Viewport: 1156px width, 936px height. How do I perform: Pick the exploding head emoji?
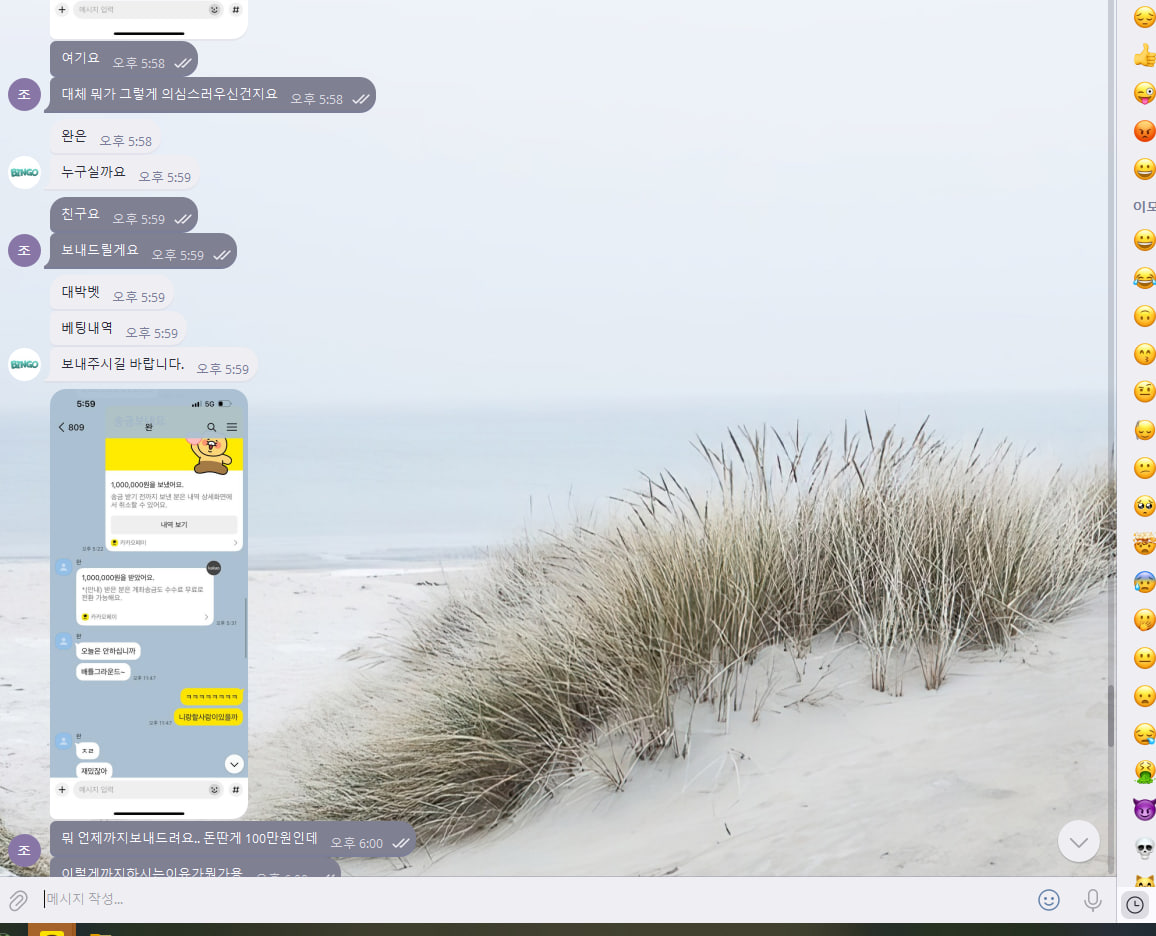point(1144,544)
